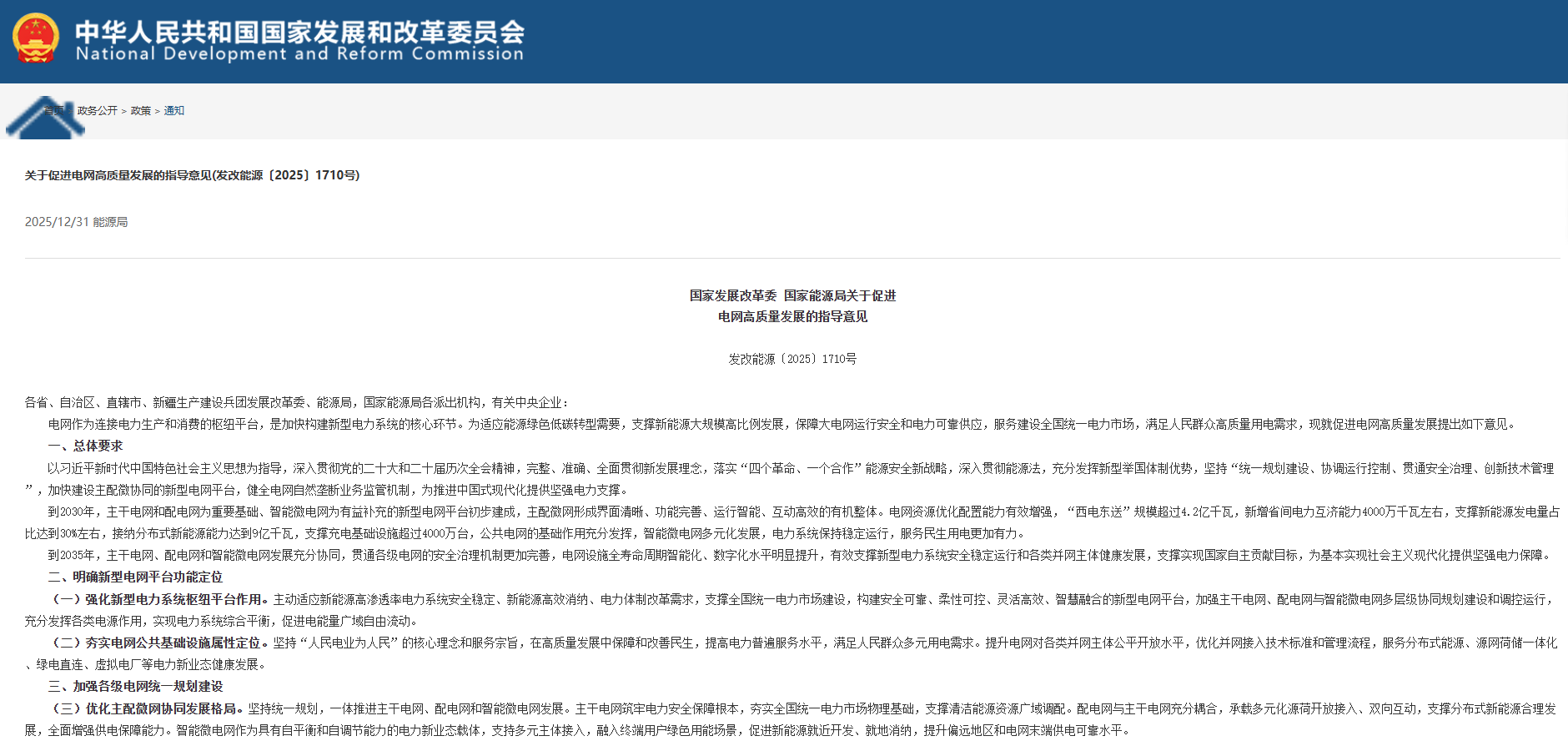The height and width of the screenshot is (741, 1568).
Task: Click the subheading (三)优化主配微网协同发展格局
Action: coord(148,708)
